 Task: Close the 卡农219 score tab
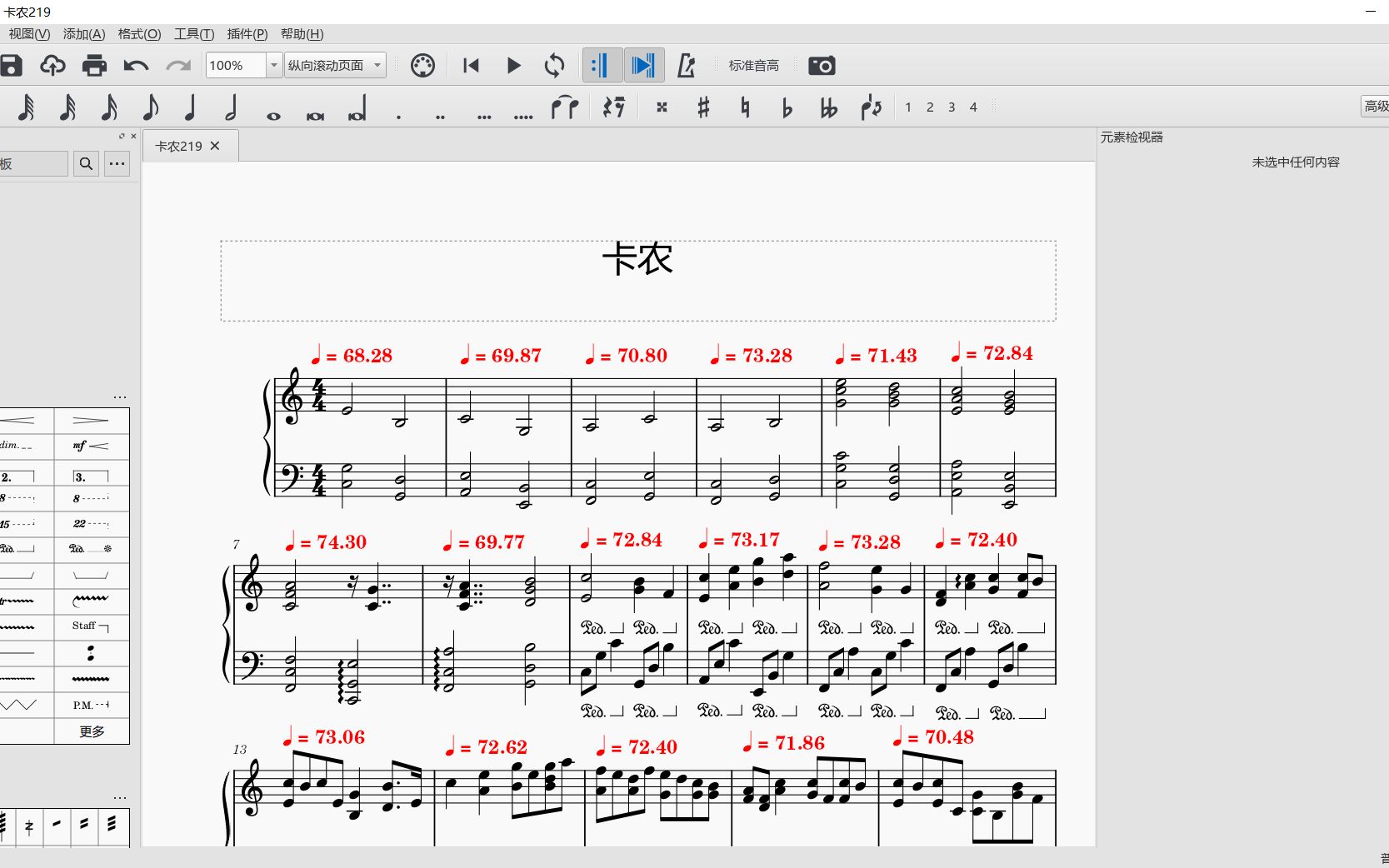[x=215, y=146]
